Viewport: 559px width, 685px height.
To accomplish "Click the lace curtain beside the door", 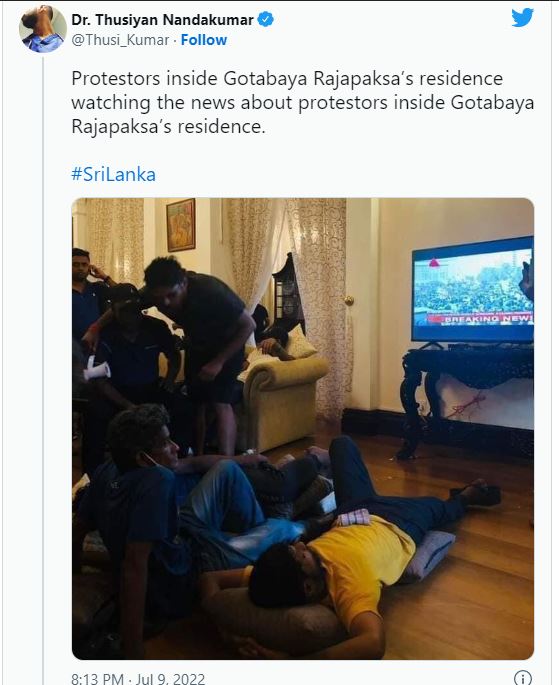I will [x=319, y=306].
